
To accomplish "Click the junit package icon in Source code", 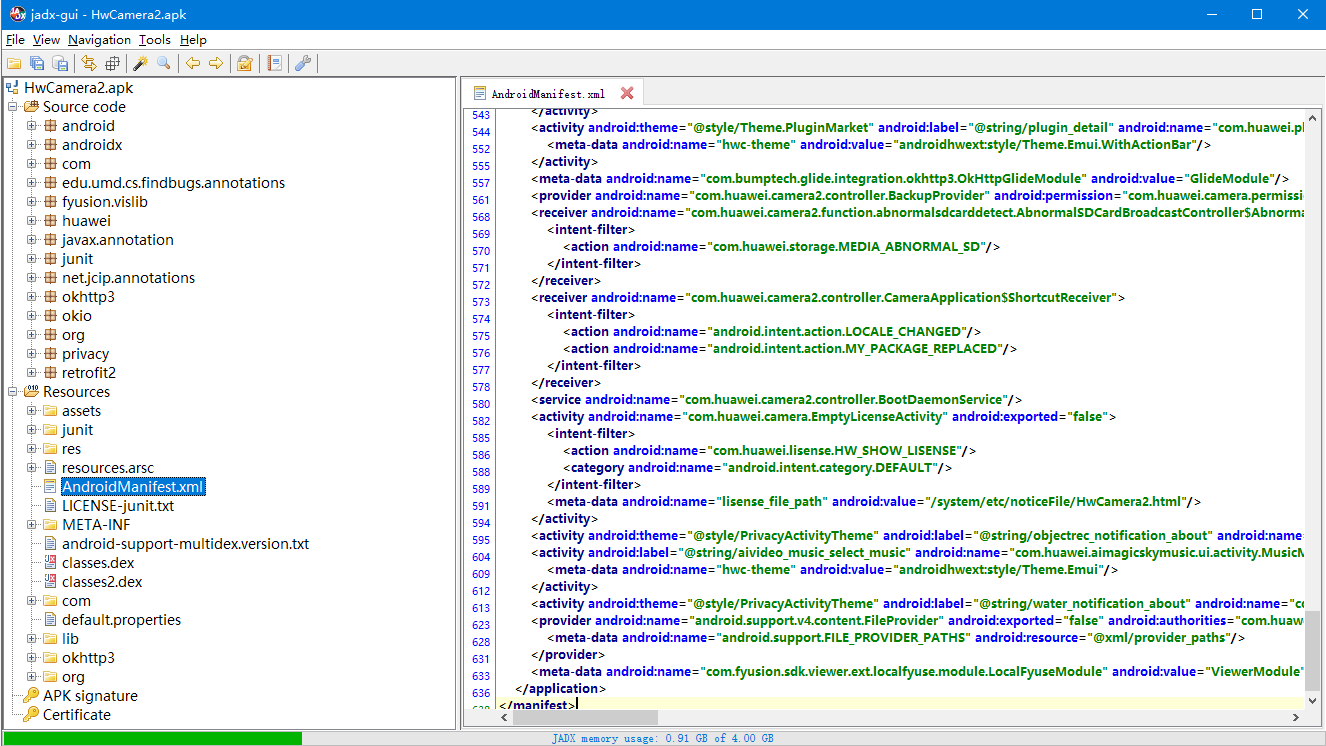I will pyautogui.click(x=51, y=259).
